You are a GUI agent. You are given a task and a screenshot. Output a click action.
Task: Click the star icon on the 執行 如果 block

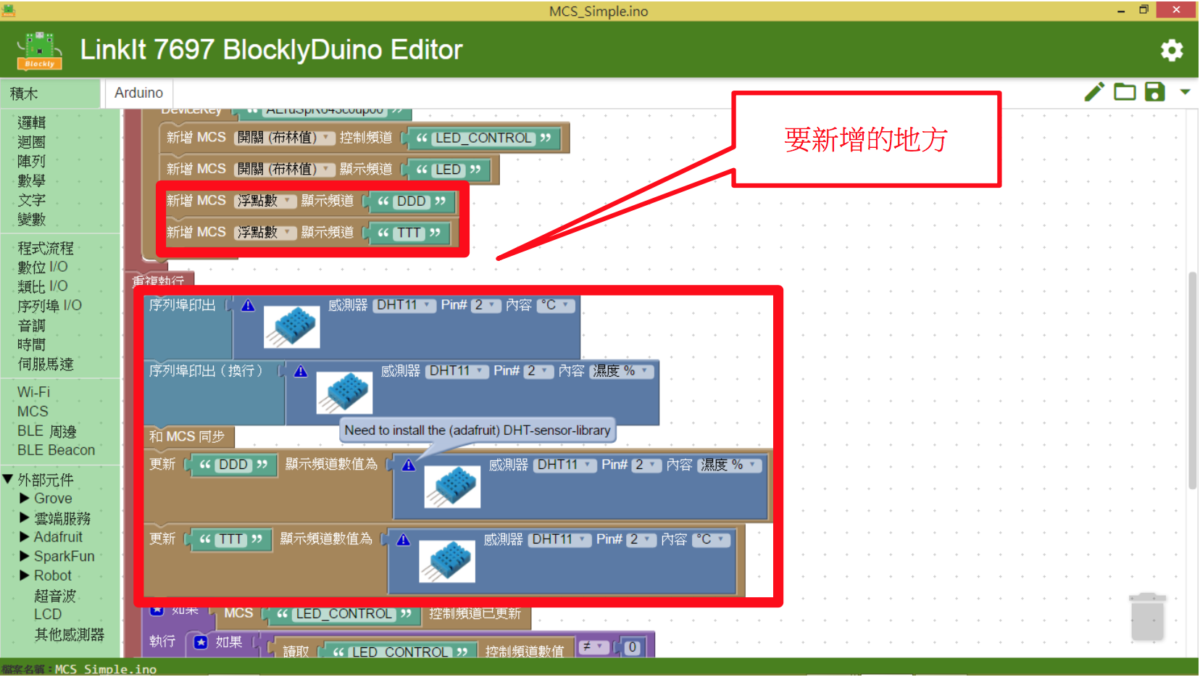pyautogui.click(x=200, y=642)
